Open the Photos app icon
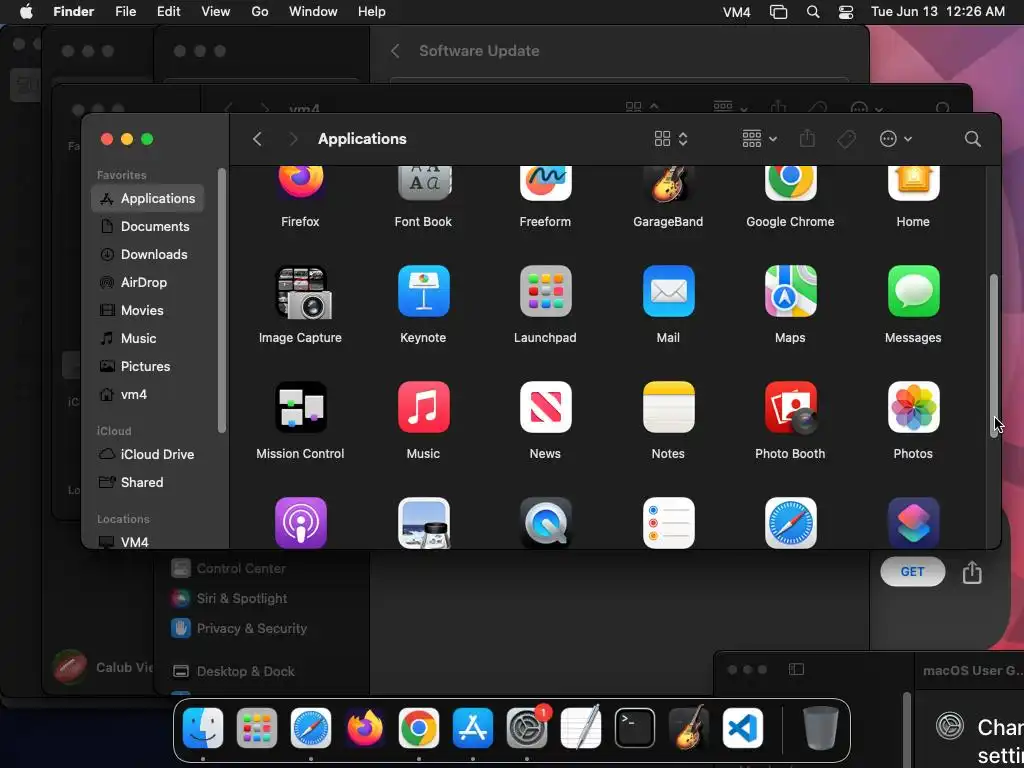The image size is (1024, 768). (913, 407)
